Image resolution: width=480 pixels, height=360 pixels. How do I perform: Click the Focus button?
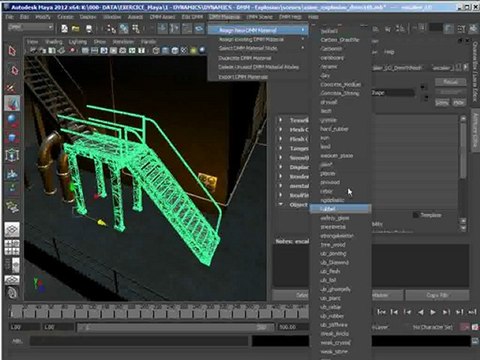pyautogui.click(x=450, y=82)
